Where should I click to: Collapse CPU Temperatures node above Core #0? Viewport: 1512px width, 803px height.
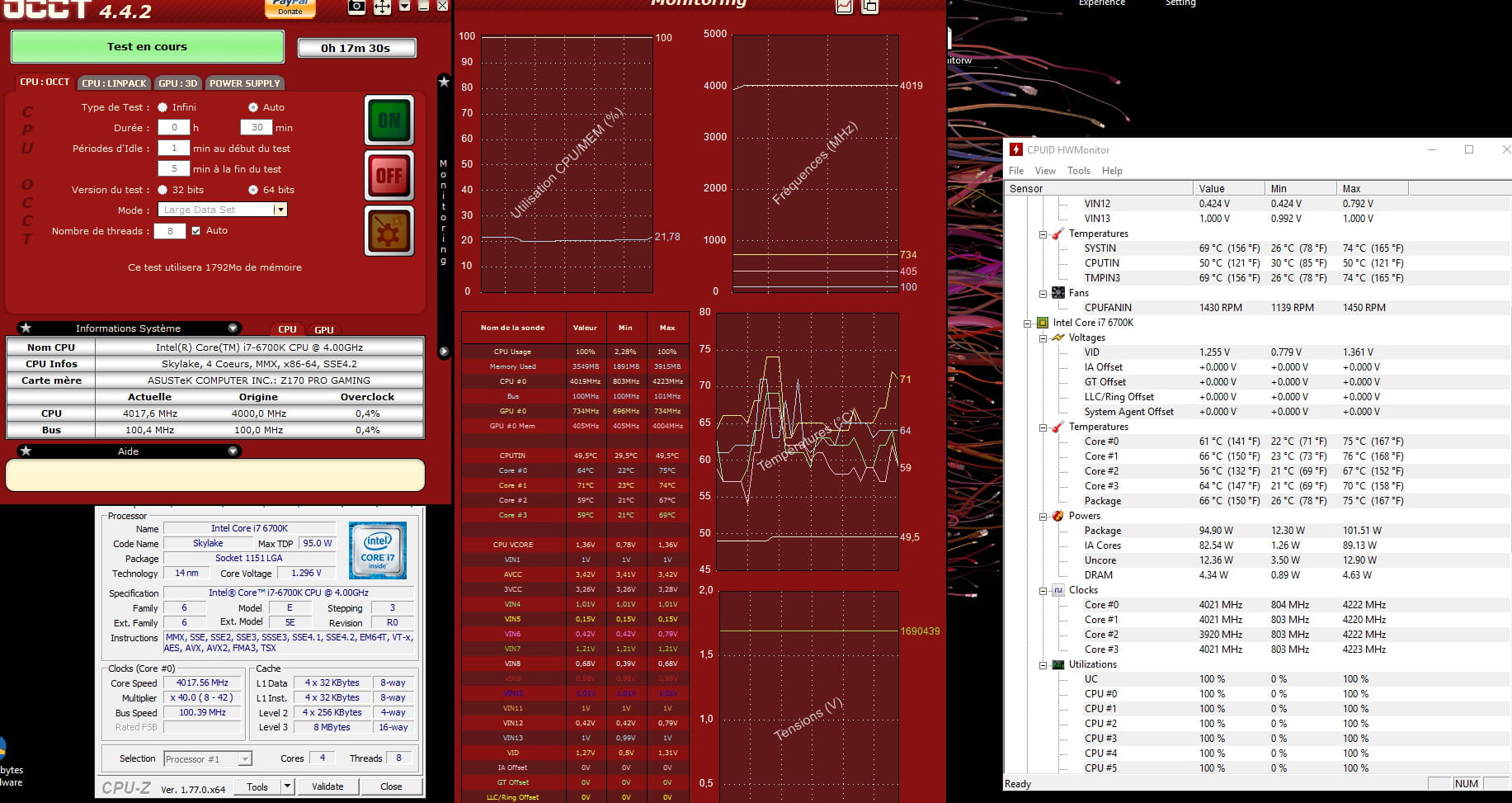(x=1043, y=427)
